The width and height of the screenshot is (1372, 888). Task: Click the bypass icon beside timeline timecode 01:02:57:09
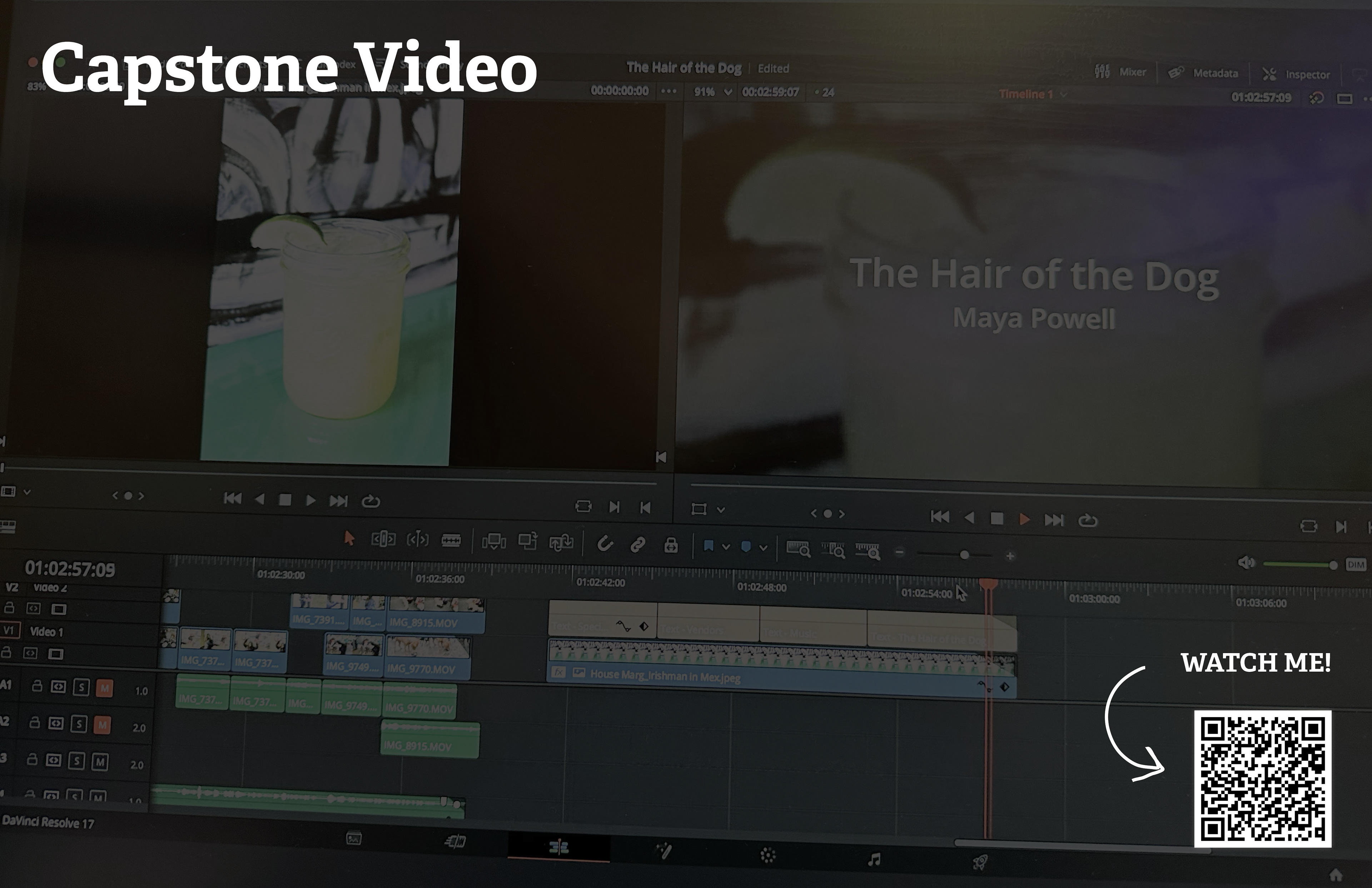point(1317,98)
